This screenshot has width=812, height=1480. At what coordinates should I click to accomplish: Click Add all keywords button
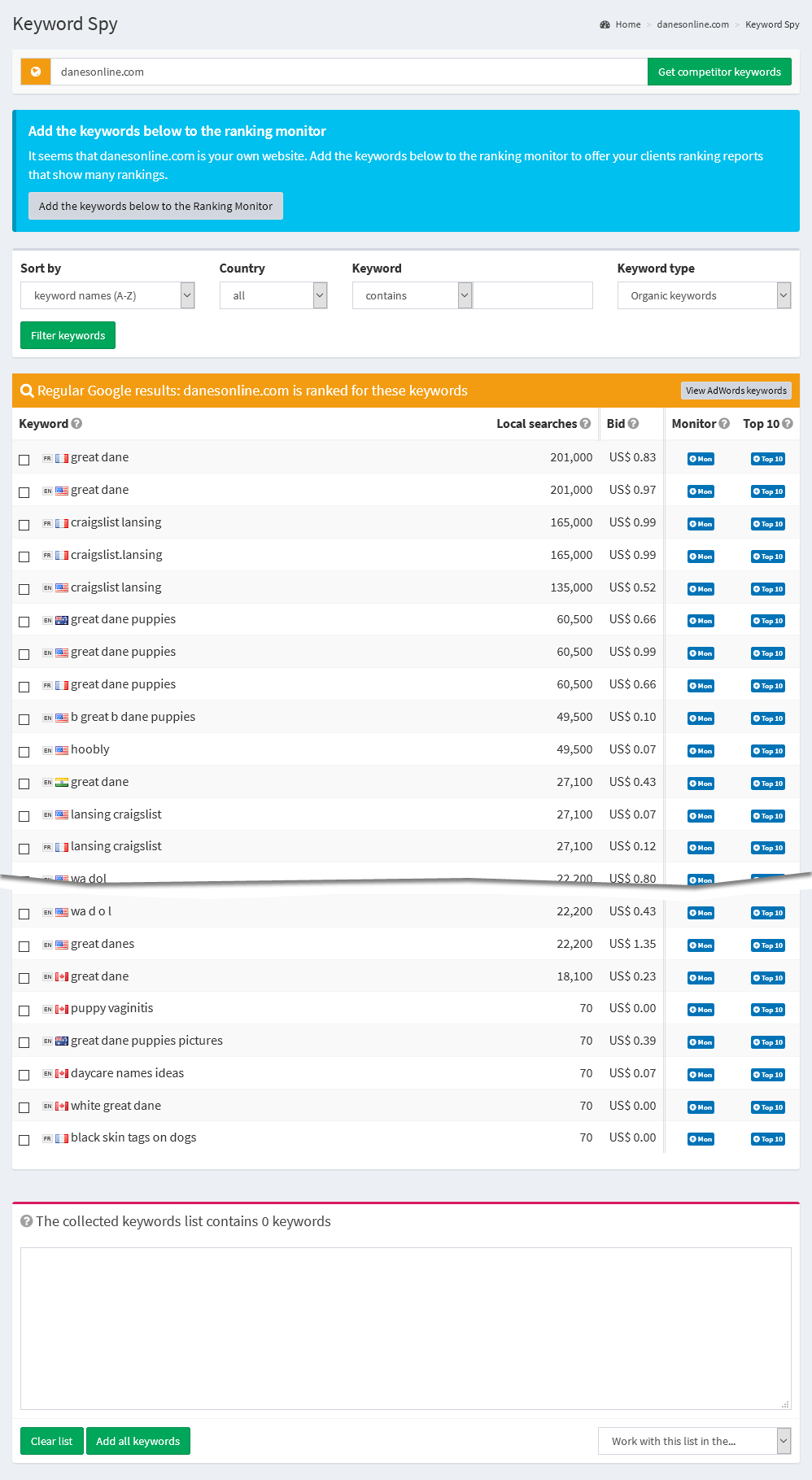(138, 1441)
